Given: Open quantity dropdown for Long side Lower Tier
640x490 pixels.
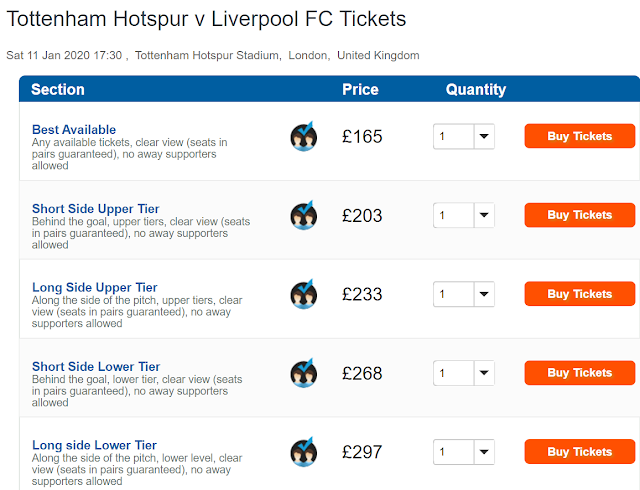Looking at the screenshot, I should (x=464, y=452).
